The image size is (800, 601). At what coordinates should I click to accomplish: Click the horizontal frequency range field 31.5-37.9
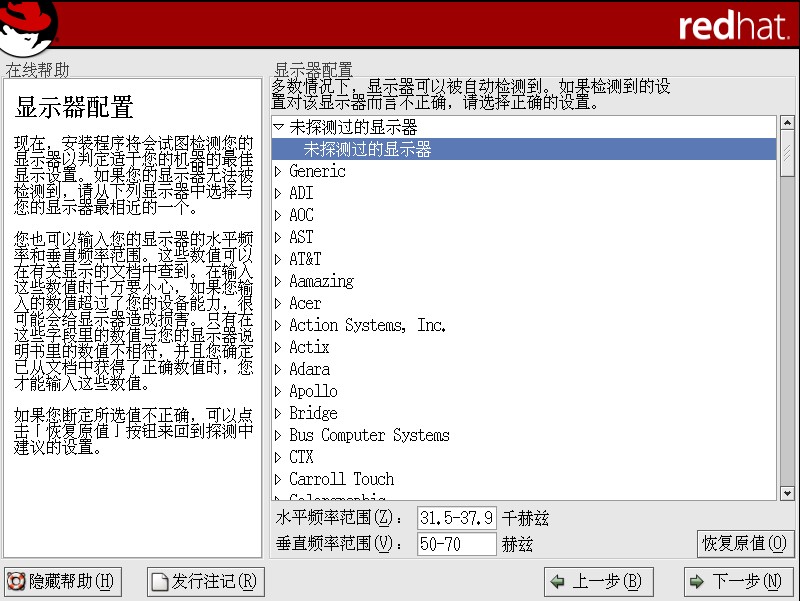456,518
